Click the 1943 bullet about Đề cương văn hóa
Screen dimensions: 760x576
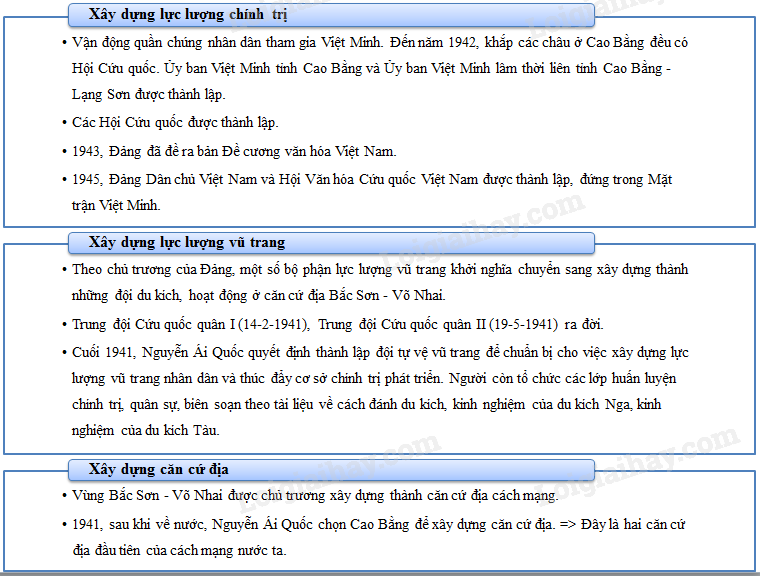[x=234, y=151]
